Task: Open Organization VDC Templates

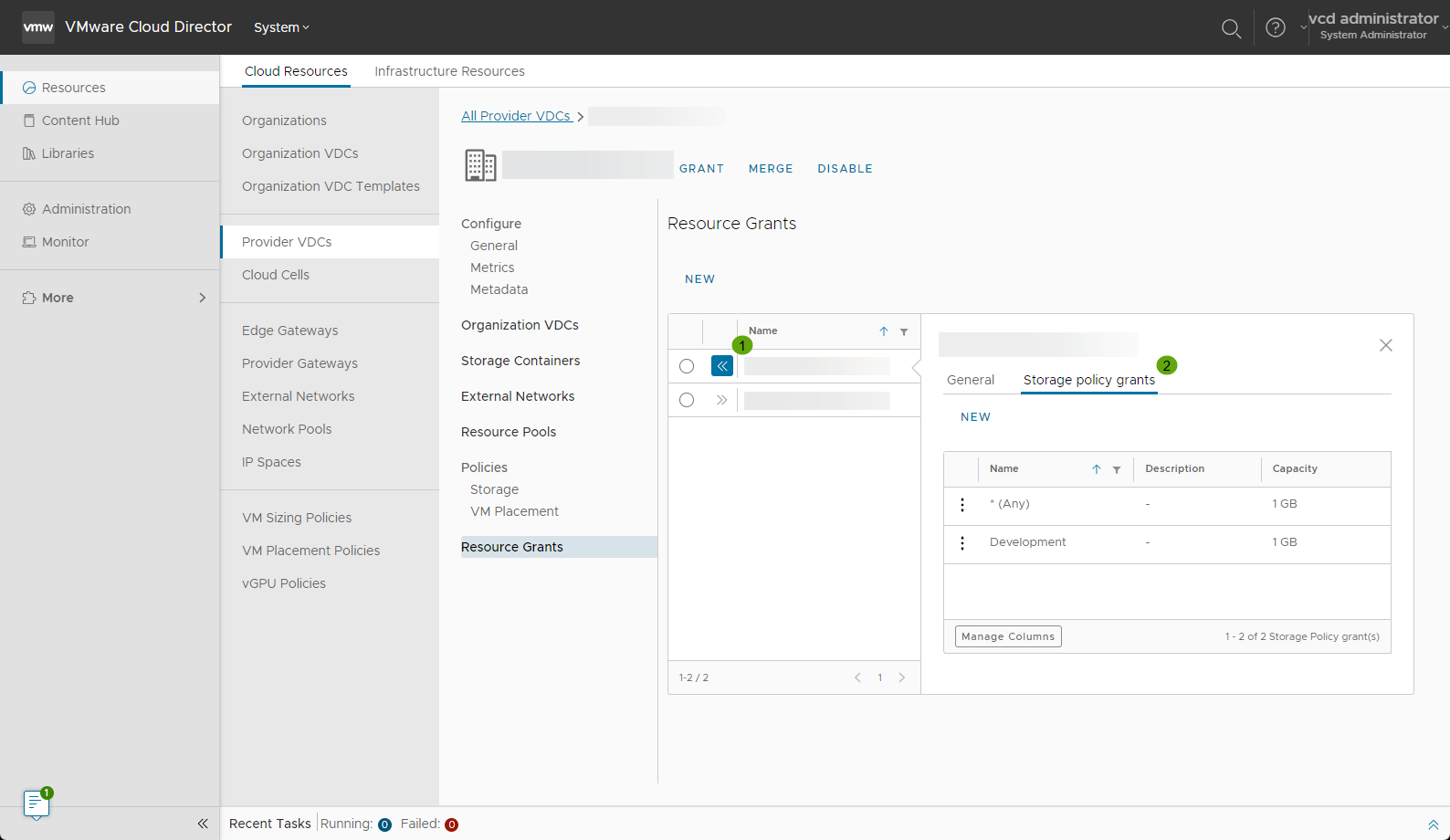Action: tap(331, 186)
